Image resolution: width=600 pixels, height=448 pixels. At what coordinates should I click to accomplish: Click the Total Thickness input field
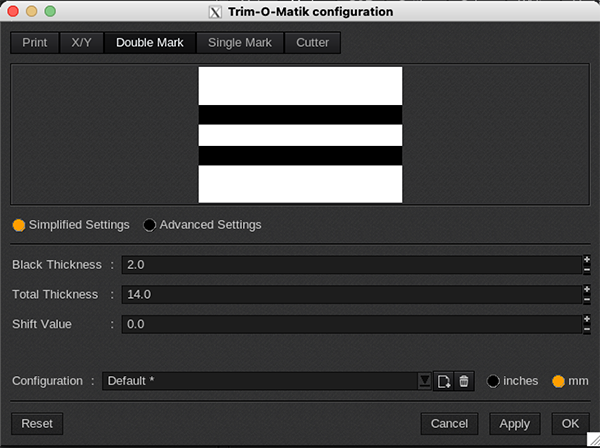[352, 295]
